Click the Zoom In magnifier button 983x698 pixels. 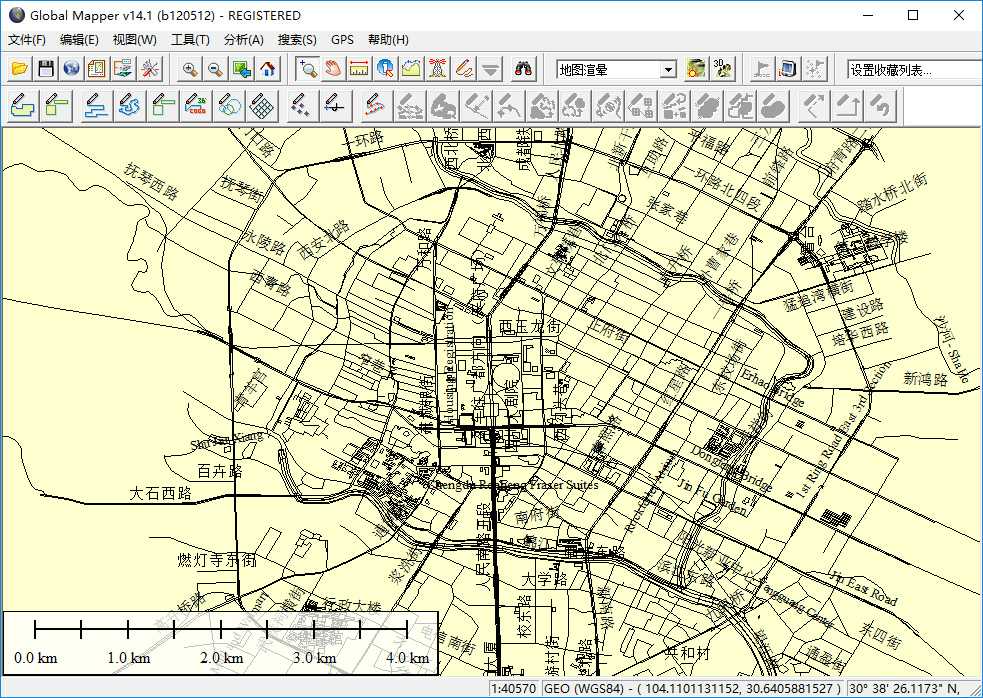(x=189, y=69)
